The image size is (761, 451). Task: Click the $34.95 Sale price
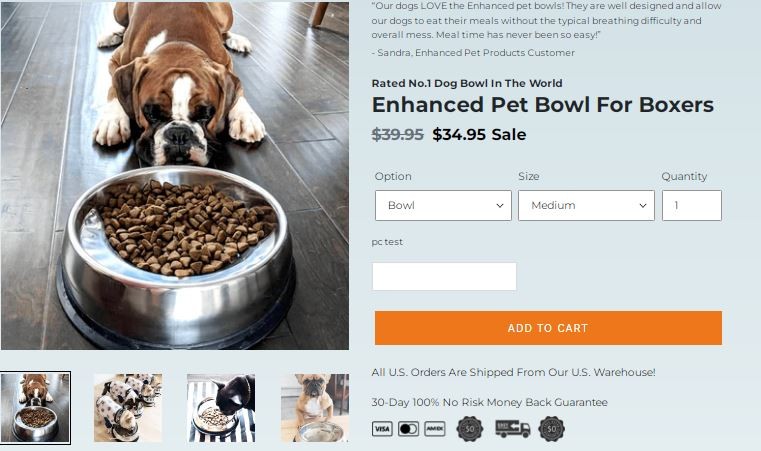[x=479, y=135]
